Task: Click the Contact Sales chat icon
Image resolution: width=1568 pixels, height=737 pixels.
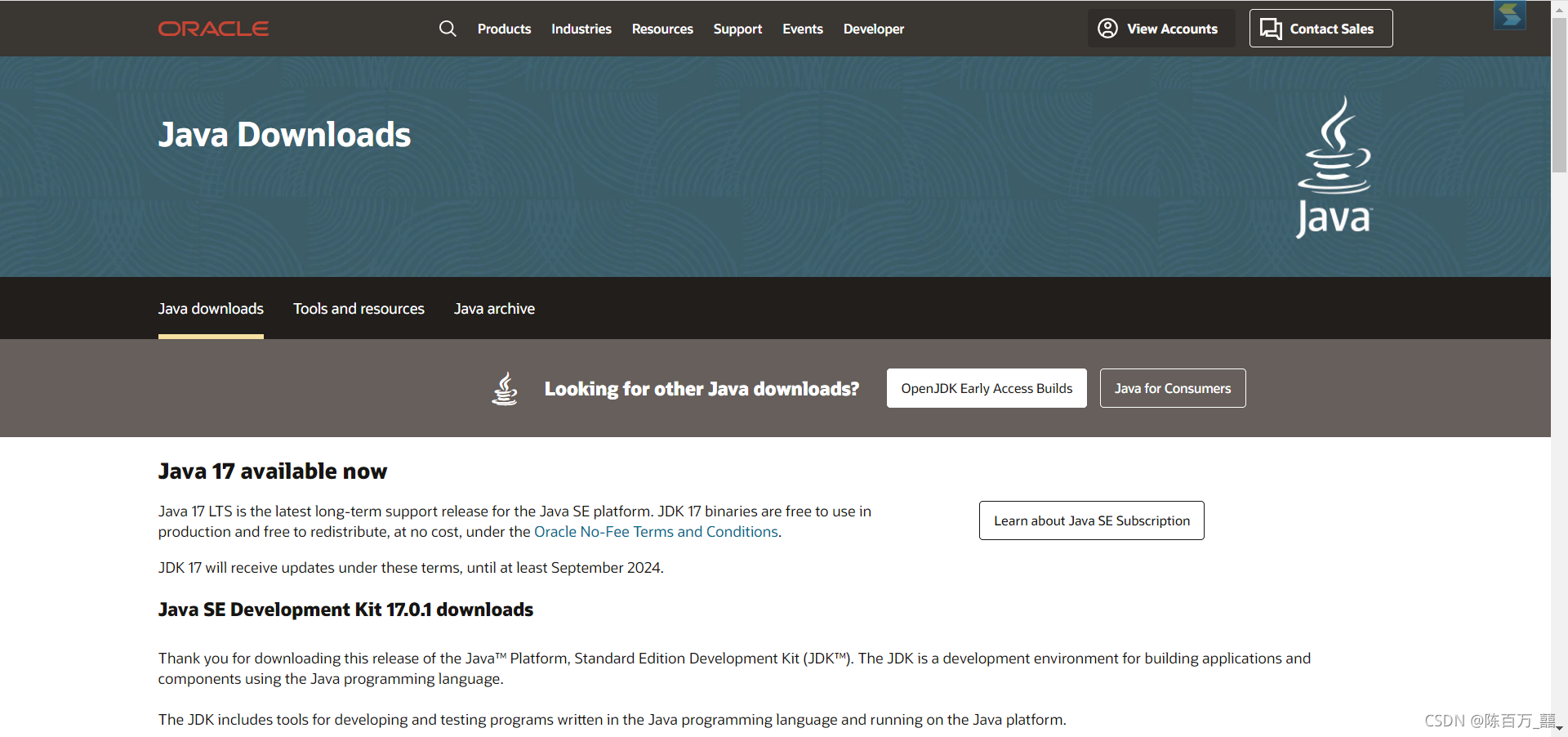Action: [1271, 29]
